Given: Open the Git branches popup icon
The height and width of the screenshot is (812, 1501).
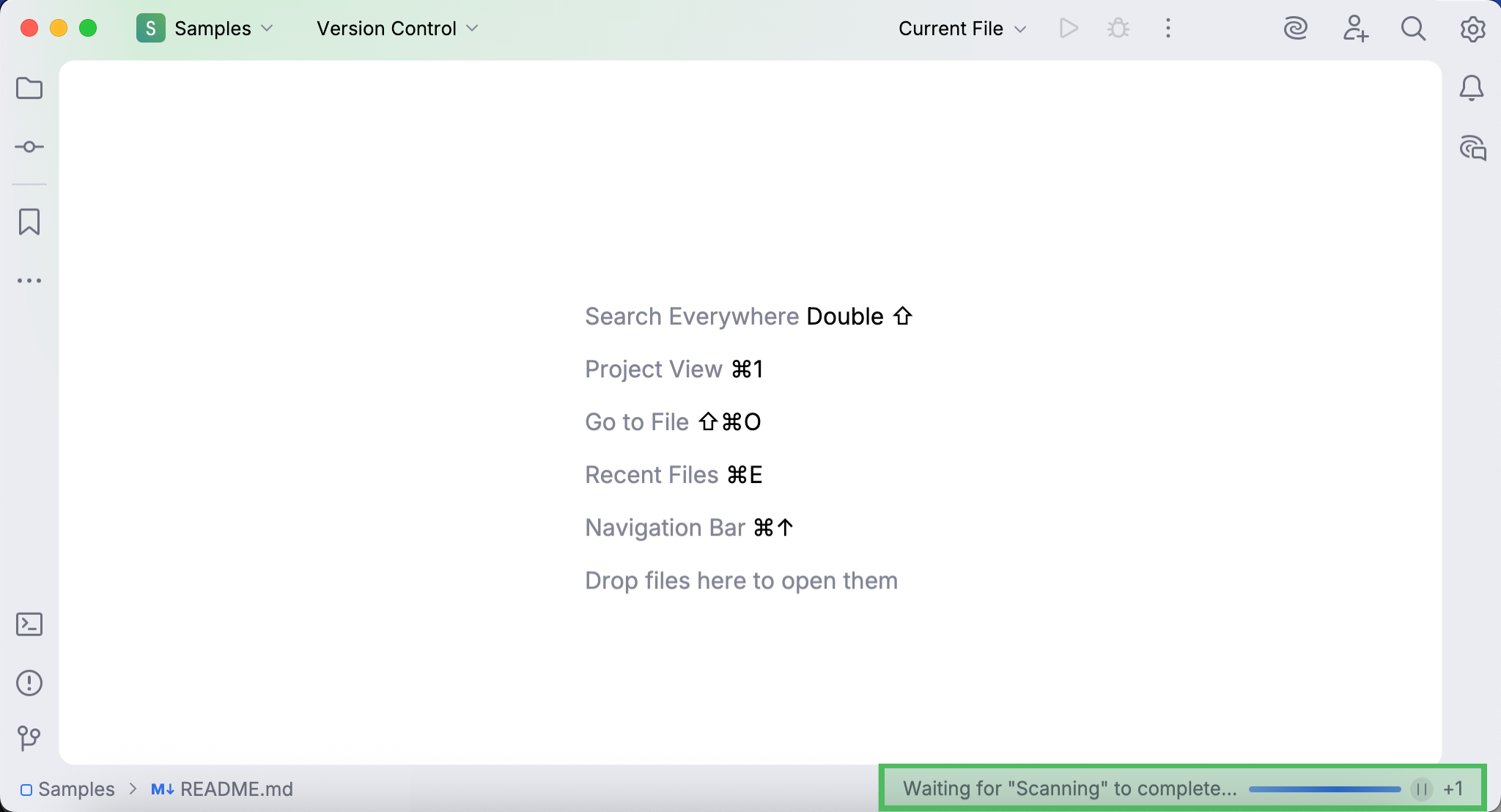Looking at the screenshot, I should [29, 737].
